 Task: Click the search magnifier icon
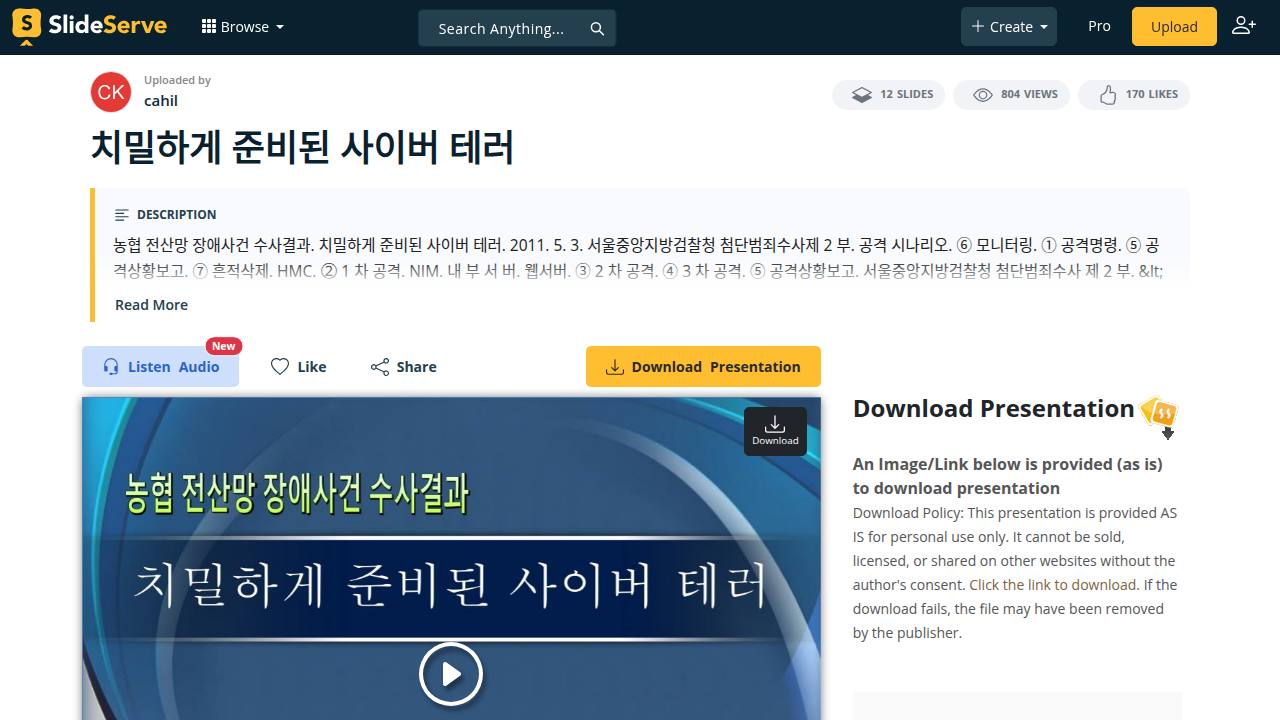tap(597, 28)
